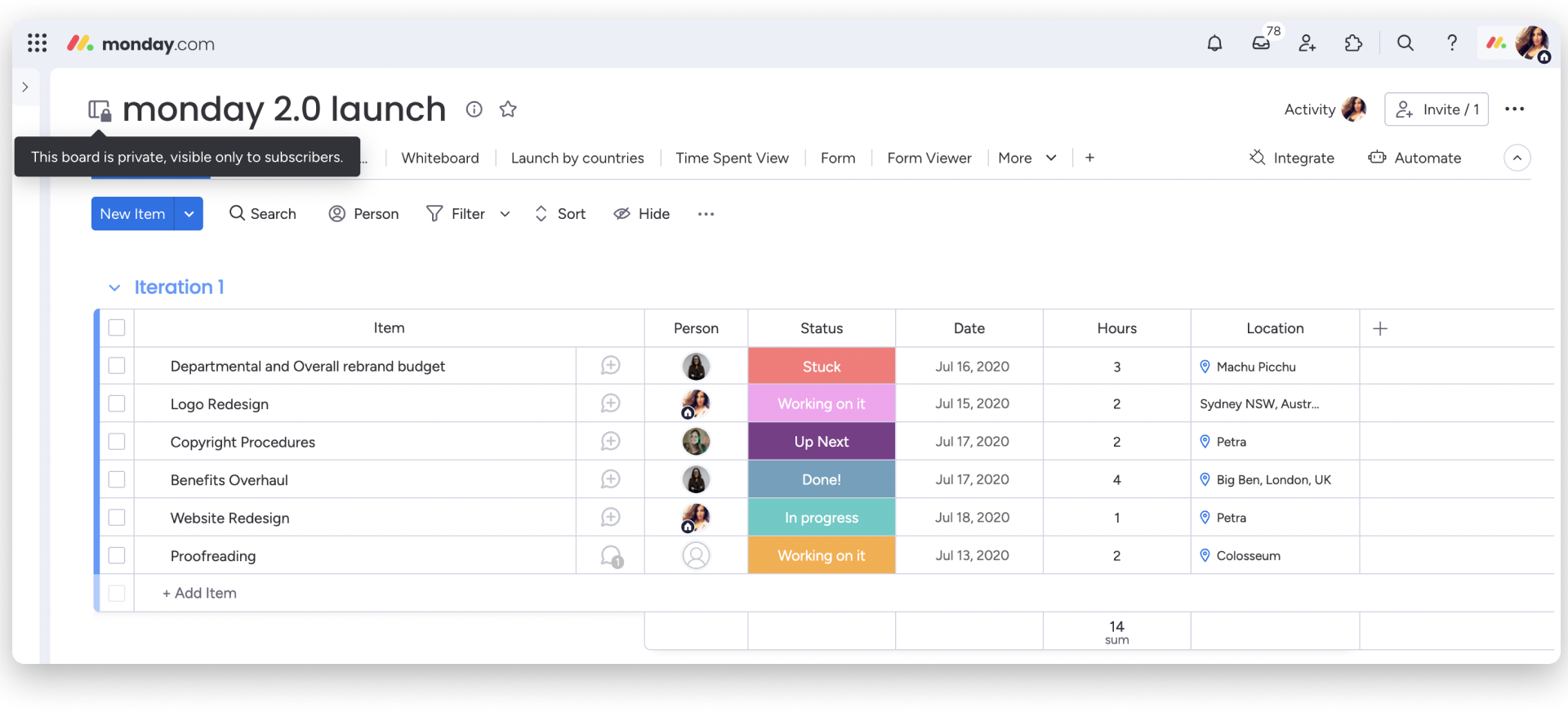The width and height of the screenshot is (1568, 717).
Task: Click the monday.com logo
Action: coord(140,44)
